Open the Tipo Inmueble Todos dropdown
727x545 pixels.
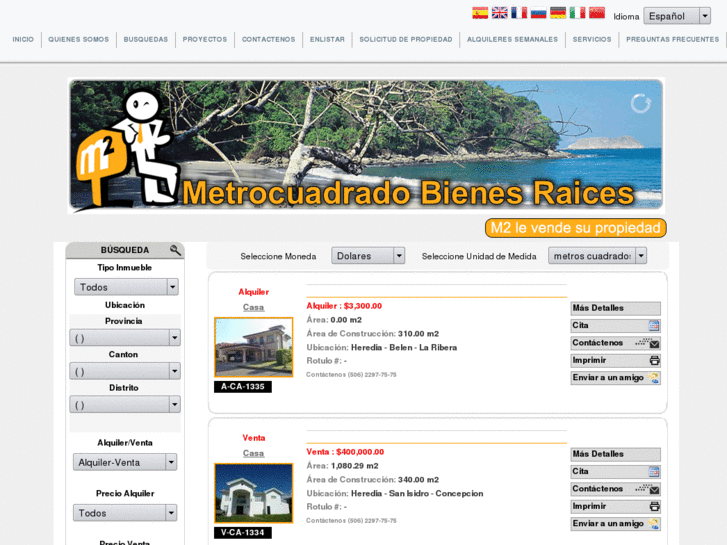[126, 287]
